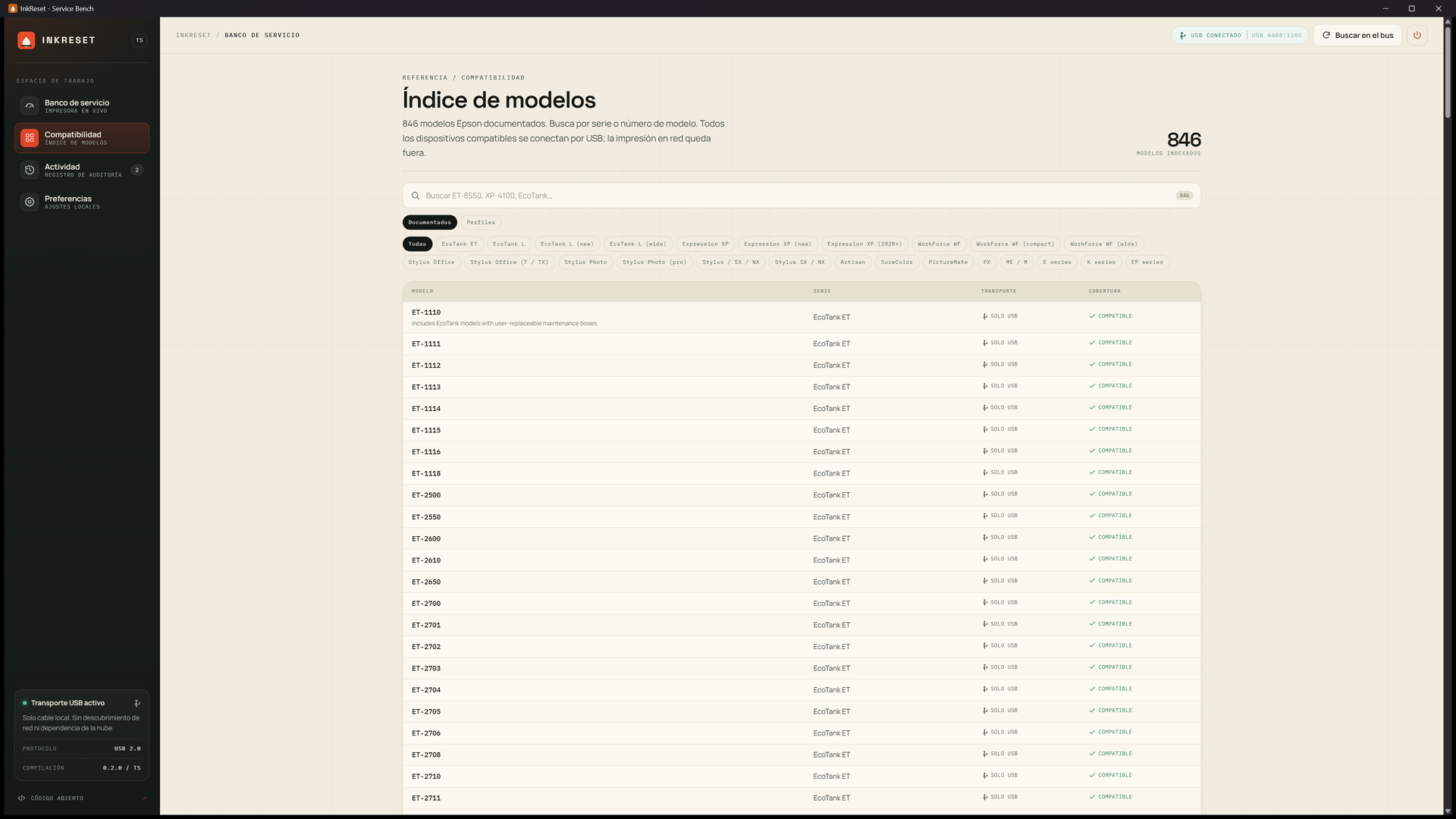Filter by K series chip

click(1101, 262)
